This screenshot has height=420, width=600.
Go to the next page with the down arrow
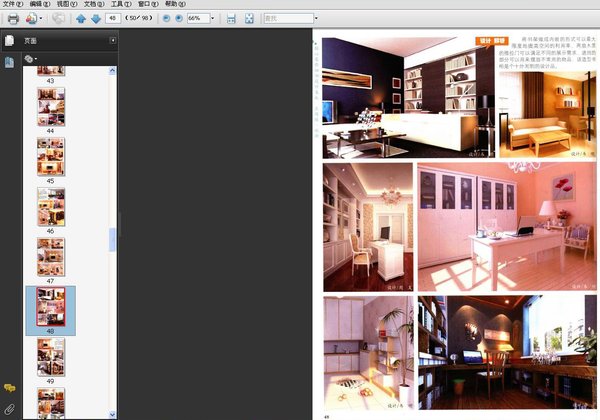[x=96, y=18]
